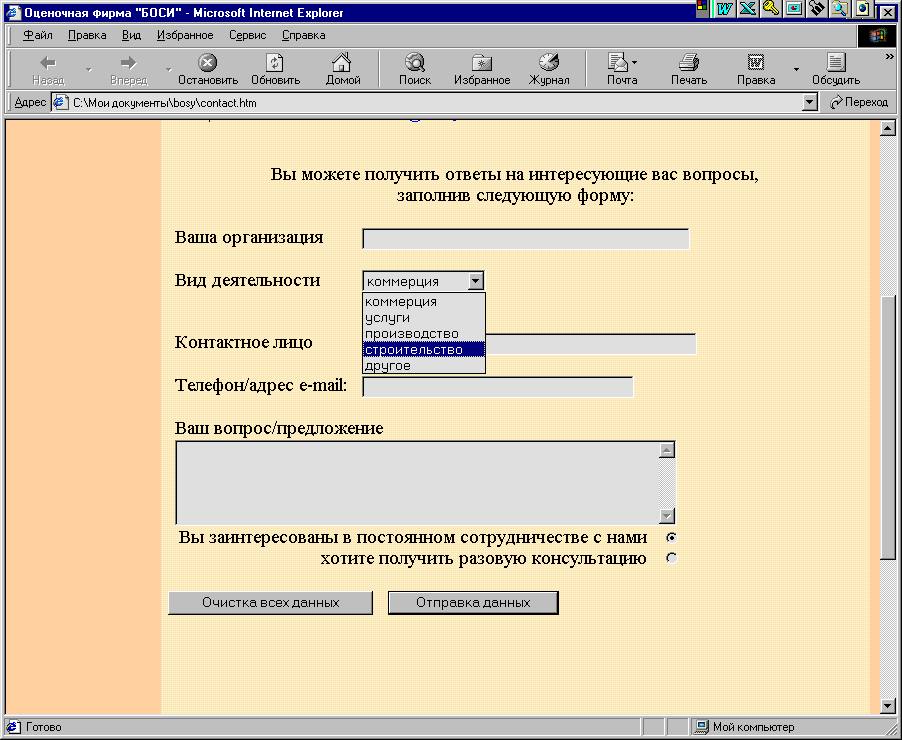
Task: Click the page vertical scrollbar thumb
Action: (888, 426)
